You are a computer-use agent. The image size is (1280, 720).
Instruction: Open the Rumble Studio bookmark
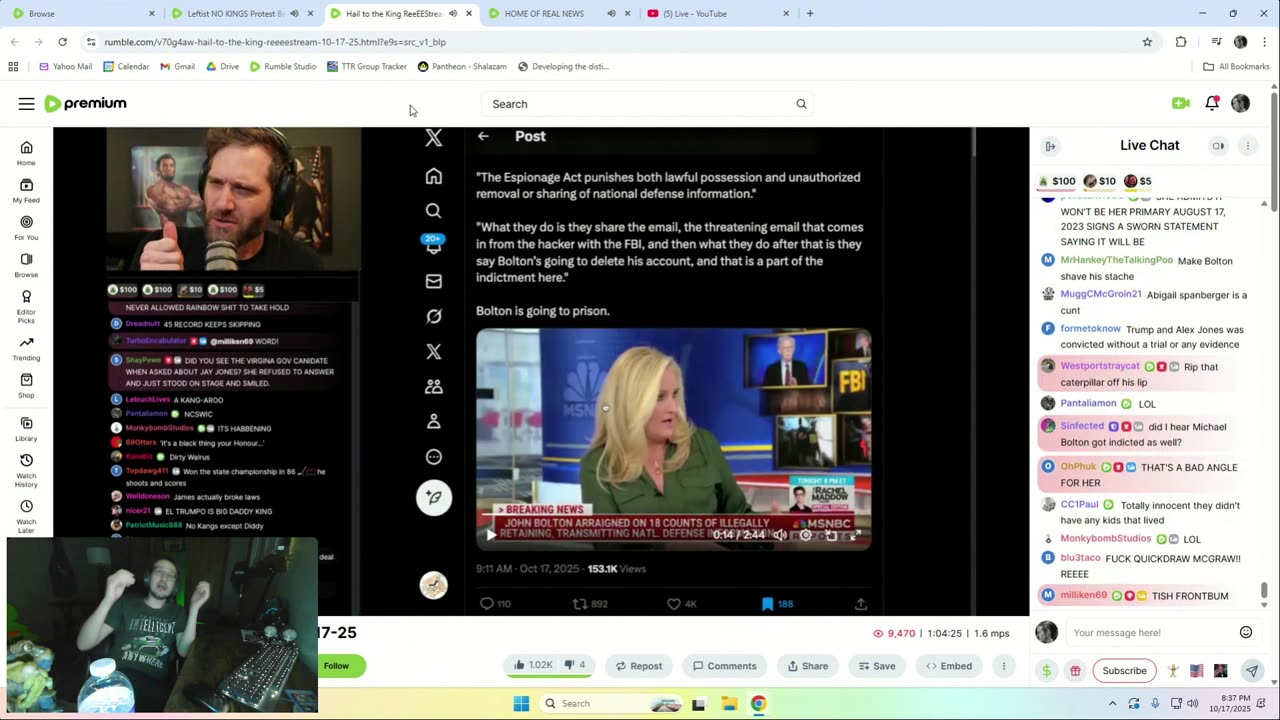click(283, 67)
